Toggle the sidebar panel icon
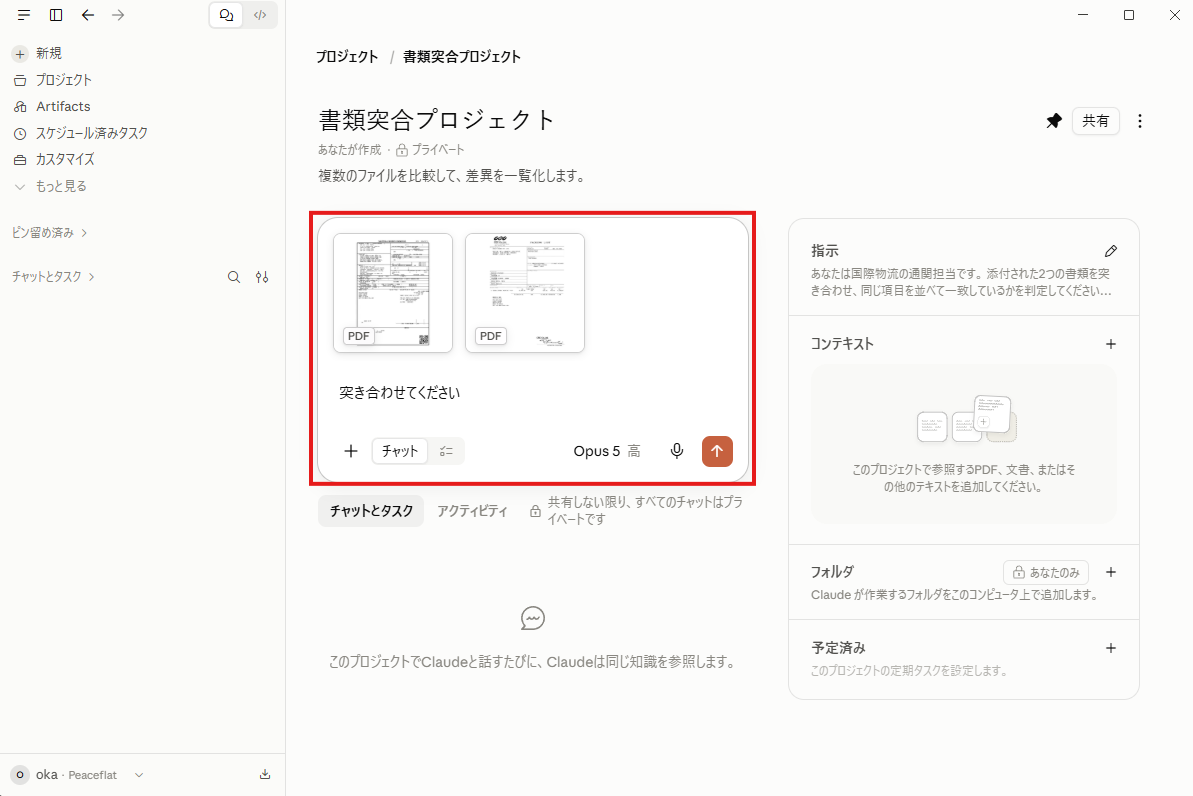 coord(56,15)
